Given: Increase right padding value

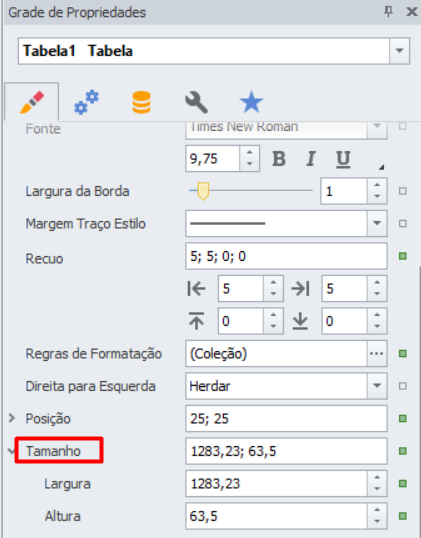Looking at the screenshot, I should point(377,282).
